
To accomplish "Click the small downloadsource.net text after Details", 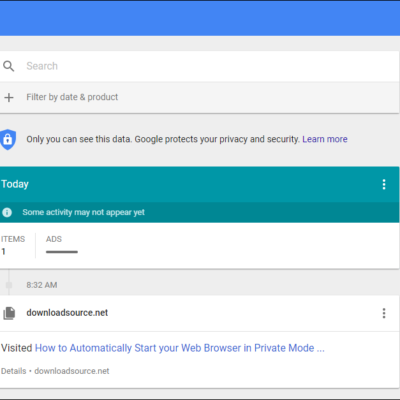I will (72, 371).
